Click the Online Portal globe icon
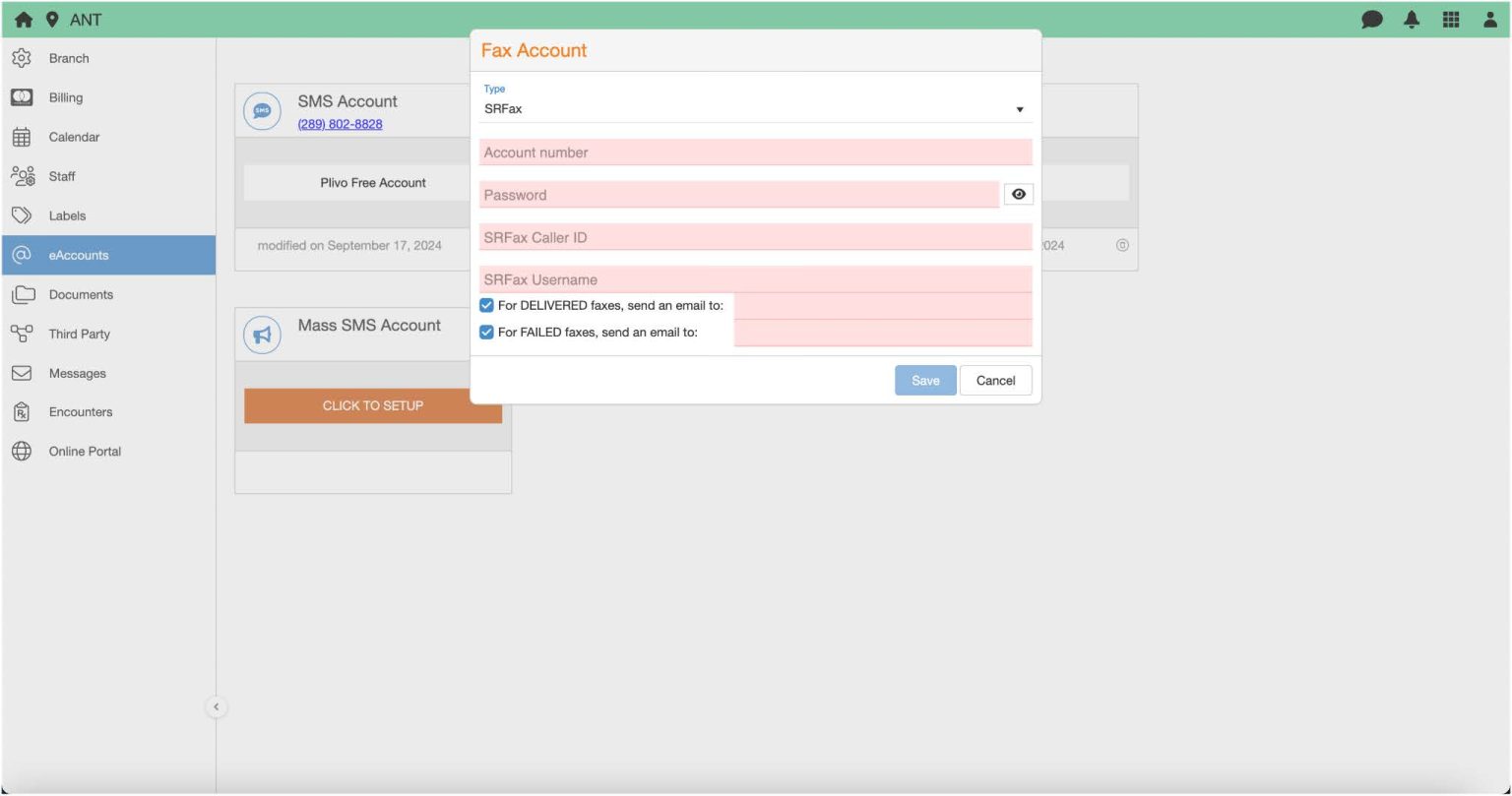This screenshot has width=1512, height=796. click(x=24, y=451)
